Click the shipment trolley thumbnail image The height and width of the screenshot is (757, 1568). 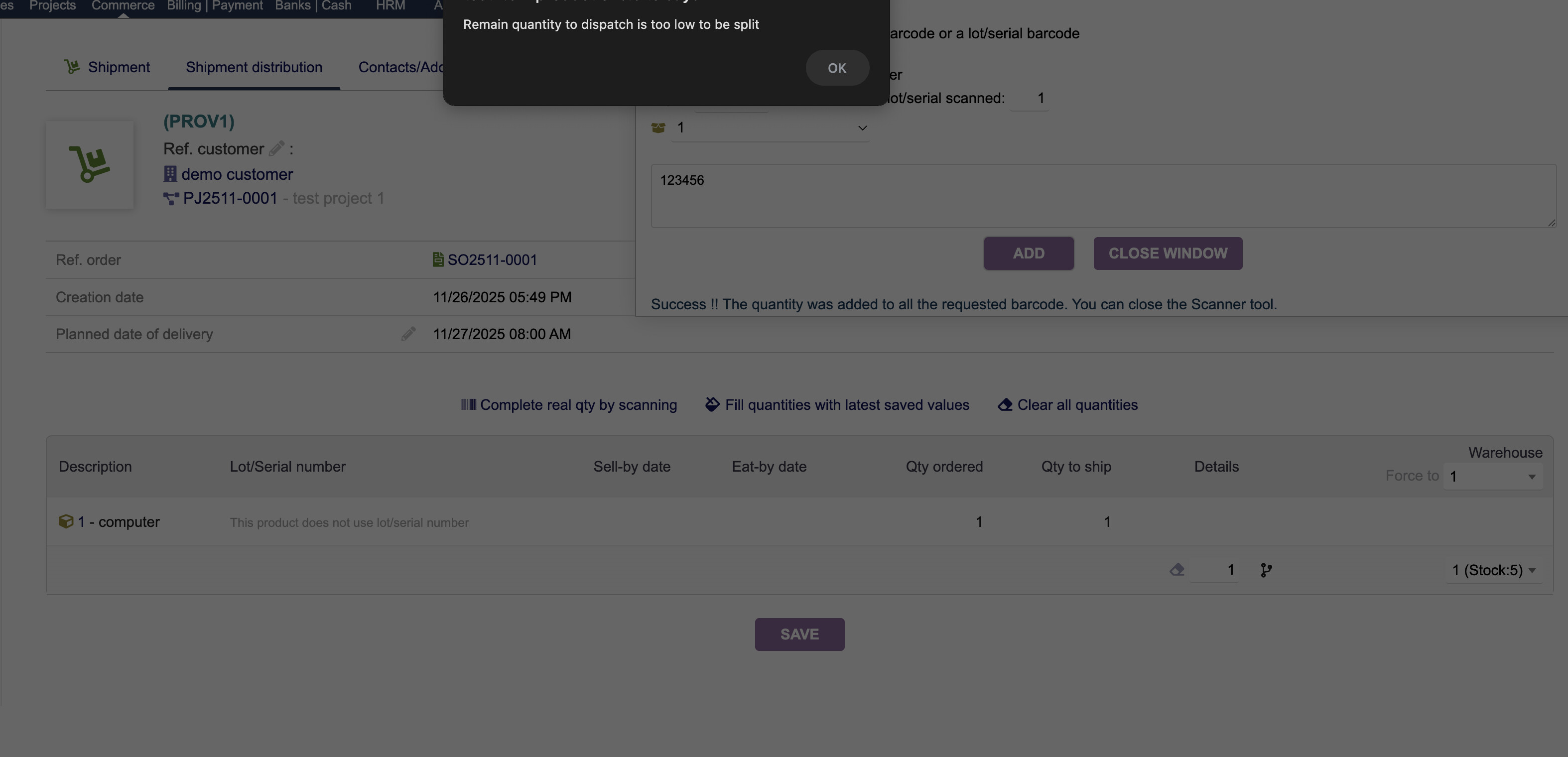point(90,164)
